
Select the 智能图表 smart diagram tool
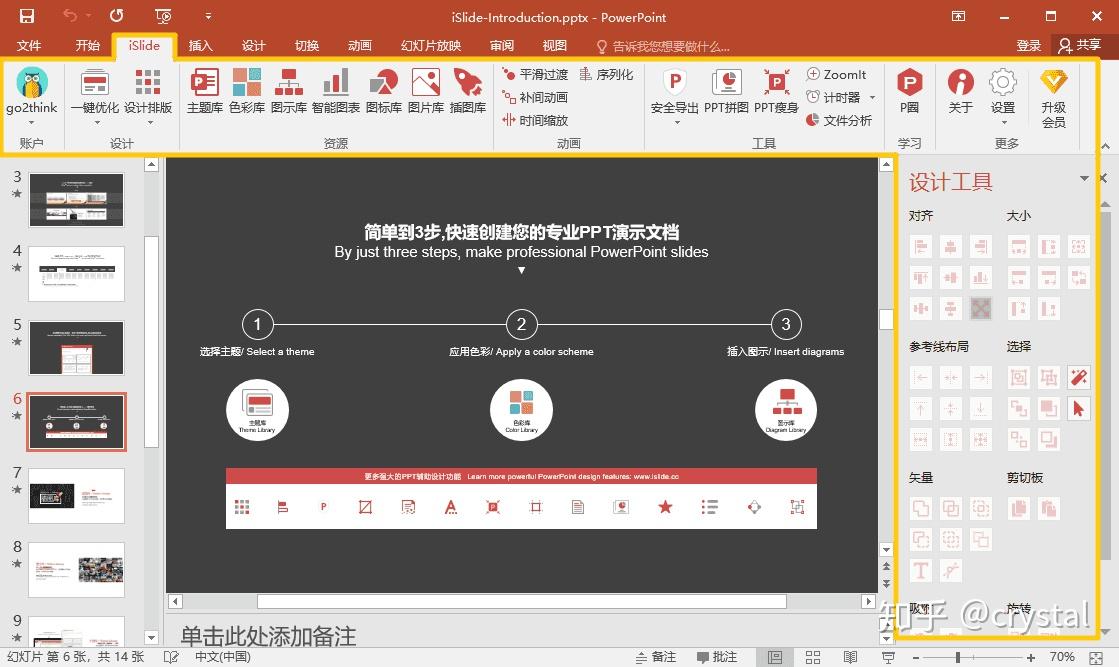[336, 95]
